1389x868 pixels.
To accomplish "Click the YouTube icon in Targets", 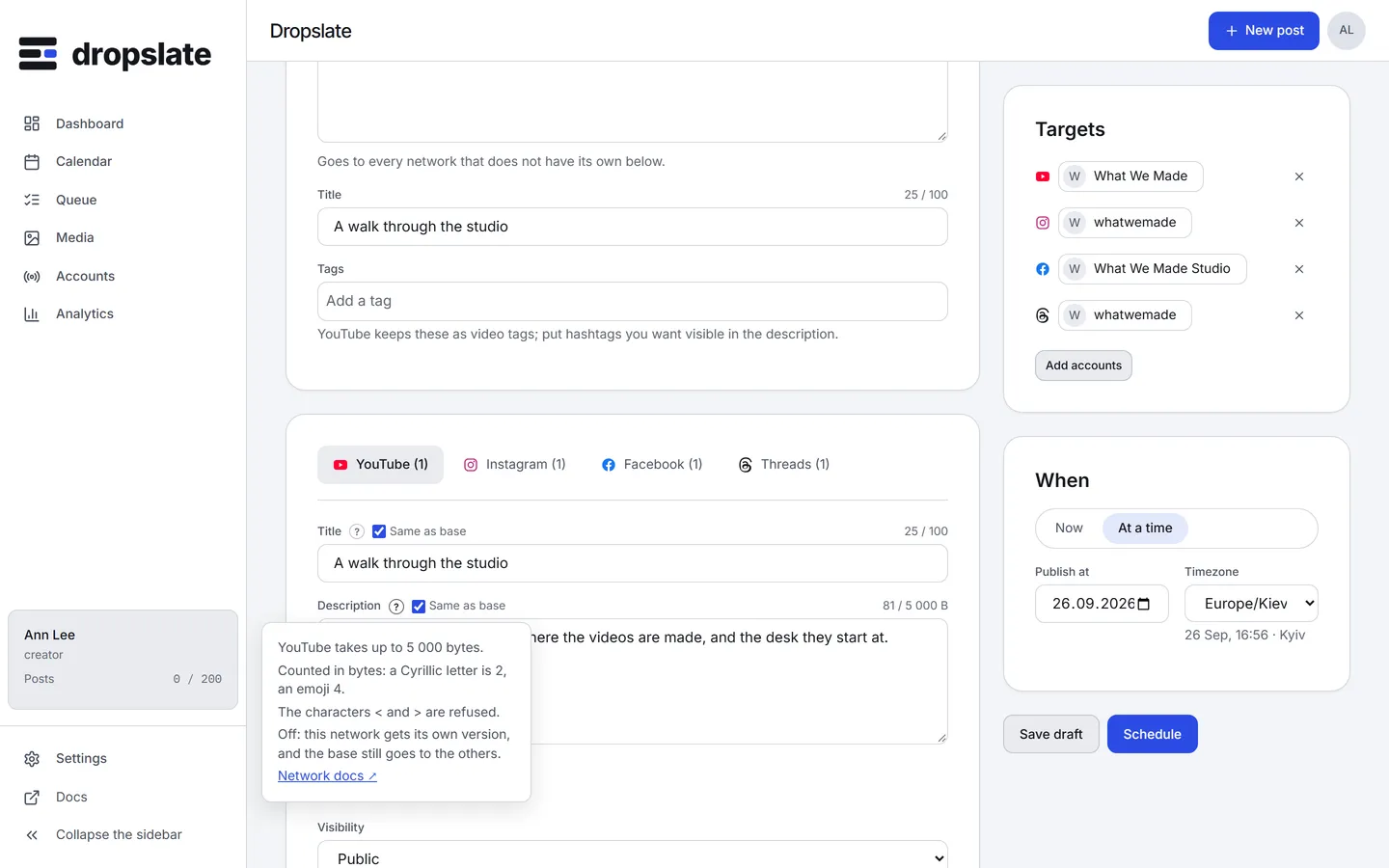I will (1043, 176).
